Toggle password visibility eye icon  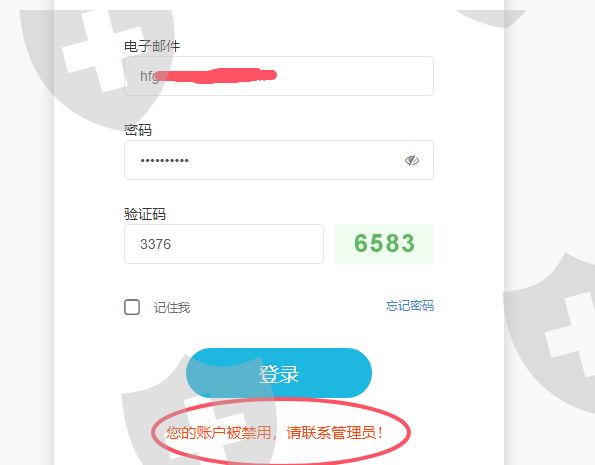[412, 161]
